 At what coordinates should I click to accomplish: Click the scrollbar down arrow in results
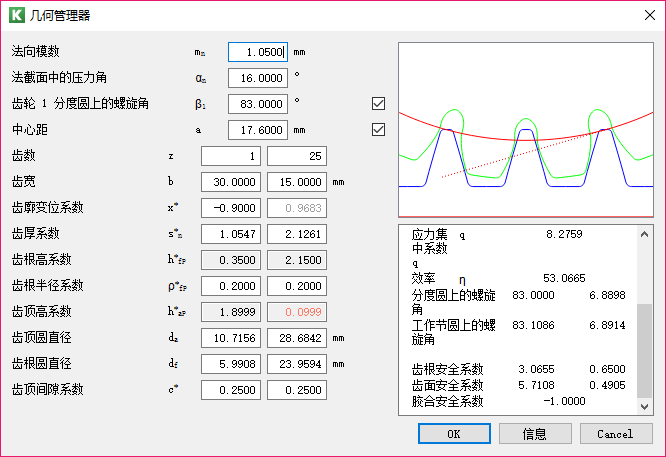coord(644,407)
